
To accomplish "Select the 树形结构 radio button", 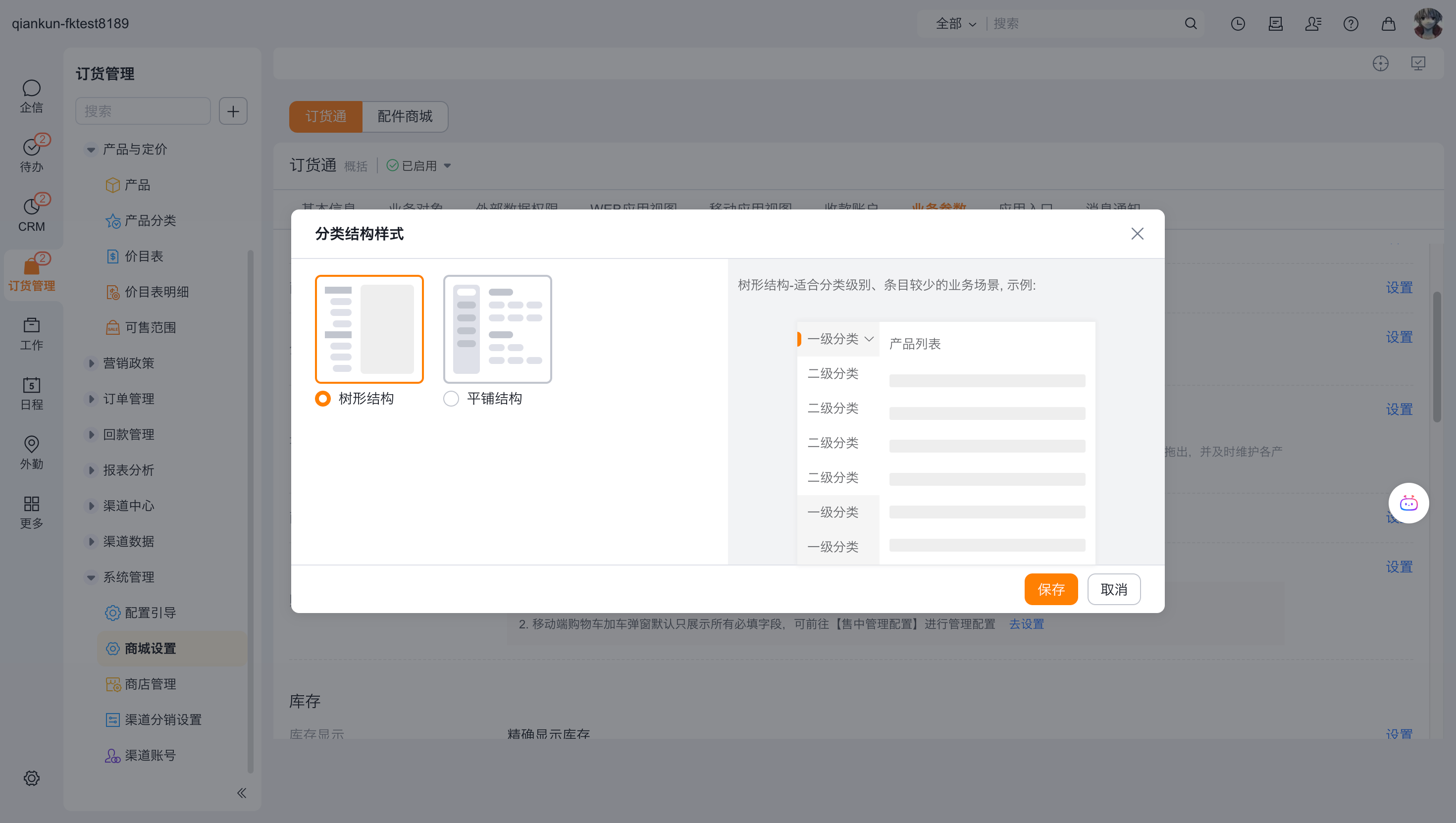I will pyautogui.click(x=323, y=399).
